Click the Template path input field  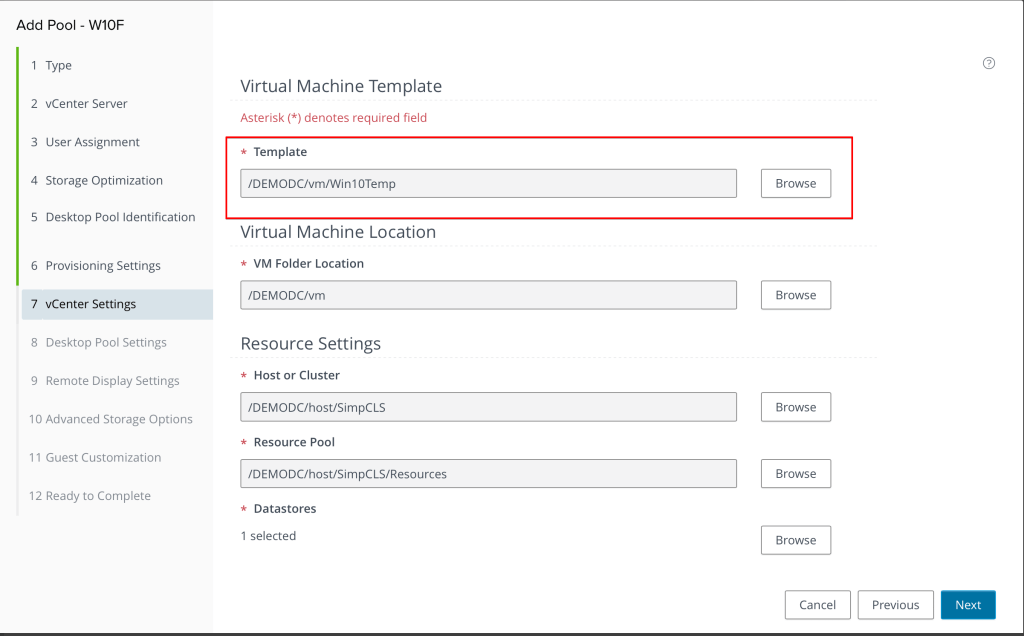[x=488, y=184]
